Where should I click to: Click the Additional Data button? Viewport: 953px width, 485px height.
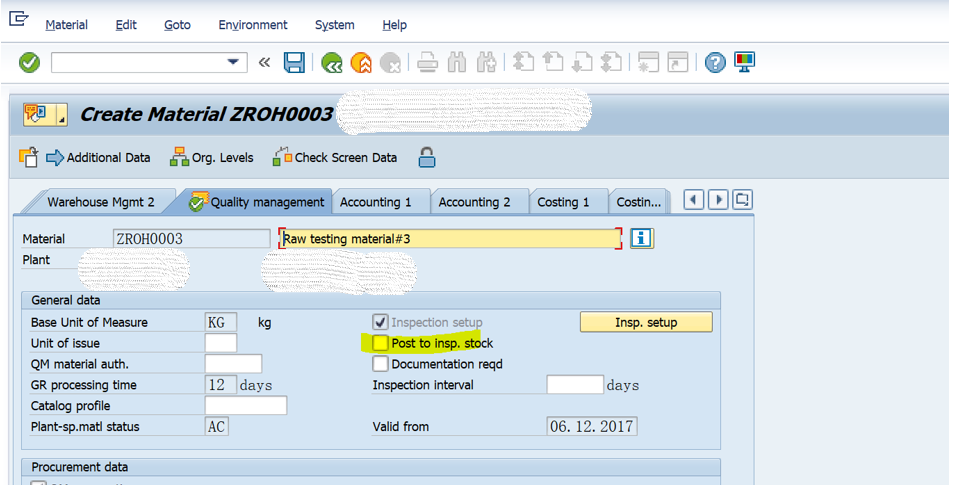[98, 158]
